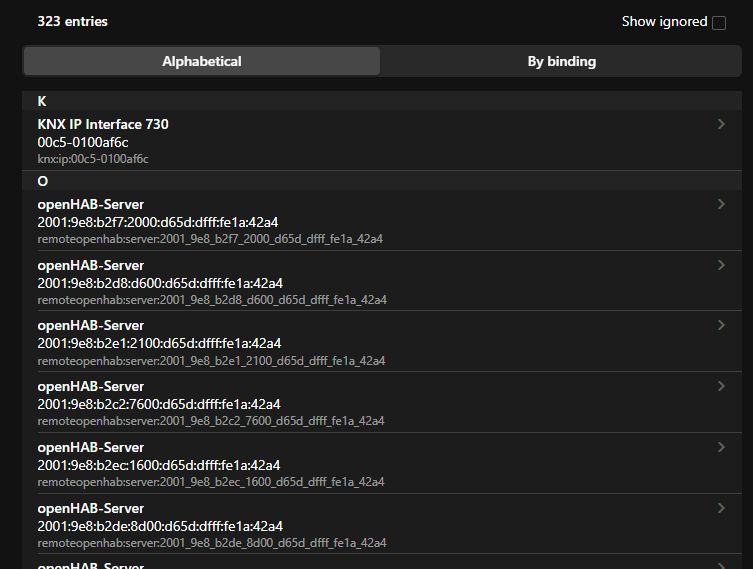Click address 2001:9e8:b2e1:2100:d65d:dfff:fe1a:42a4

tap(159, 343)
